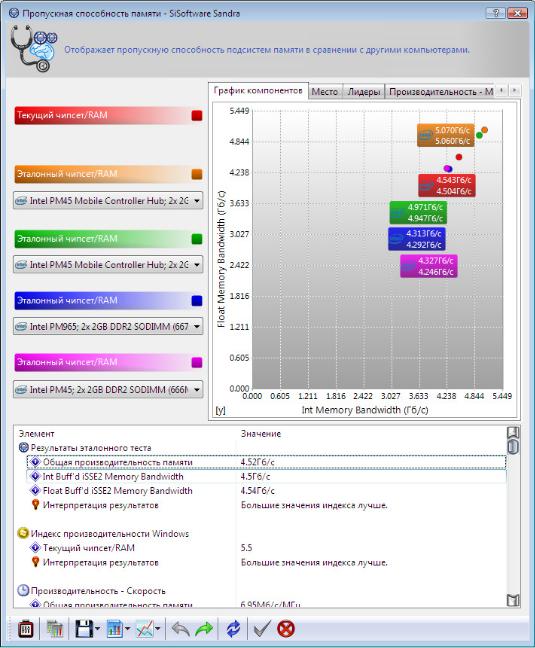Switch to the Лидеры tab
This screenshot has width=535, height=648.
(x=364, y=92)
